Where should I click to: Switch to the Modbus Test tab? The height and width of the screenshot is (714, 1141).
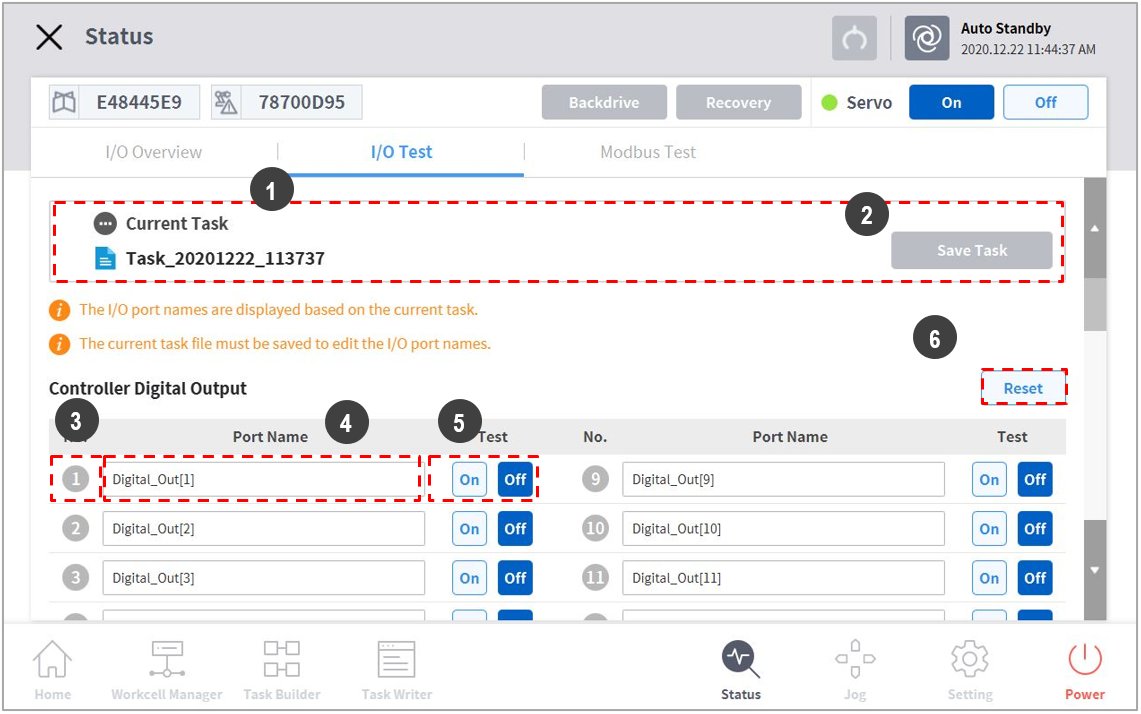648,153
